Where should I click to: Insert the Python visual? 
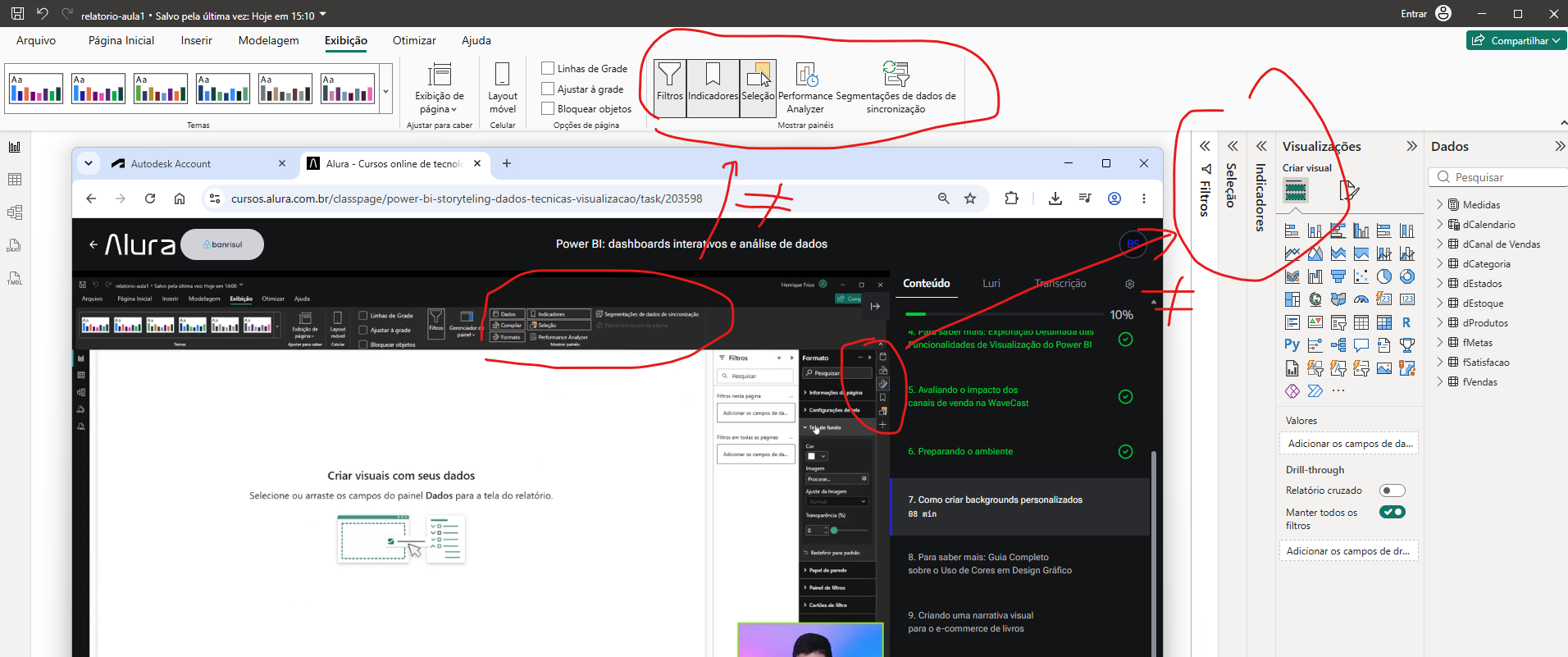1292,345
